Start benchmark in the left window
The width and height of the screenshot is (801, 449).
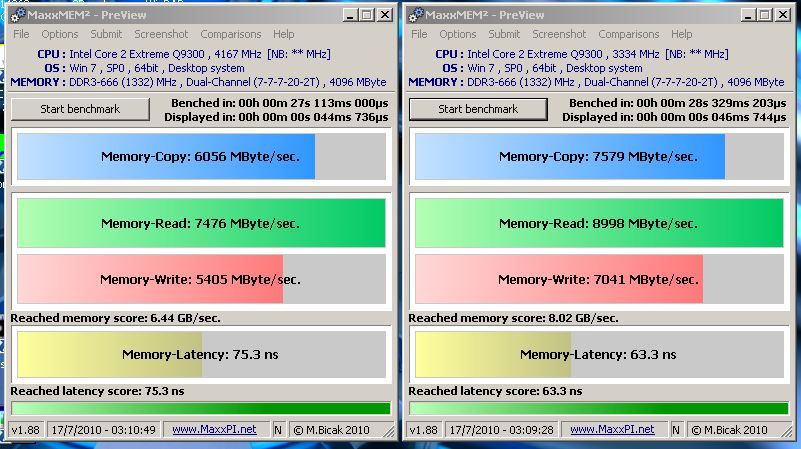coord(80,109)
